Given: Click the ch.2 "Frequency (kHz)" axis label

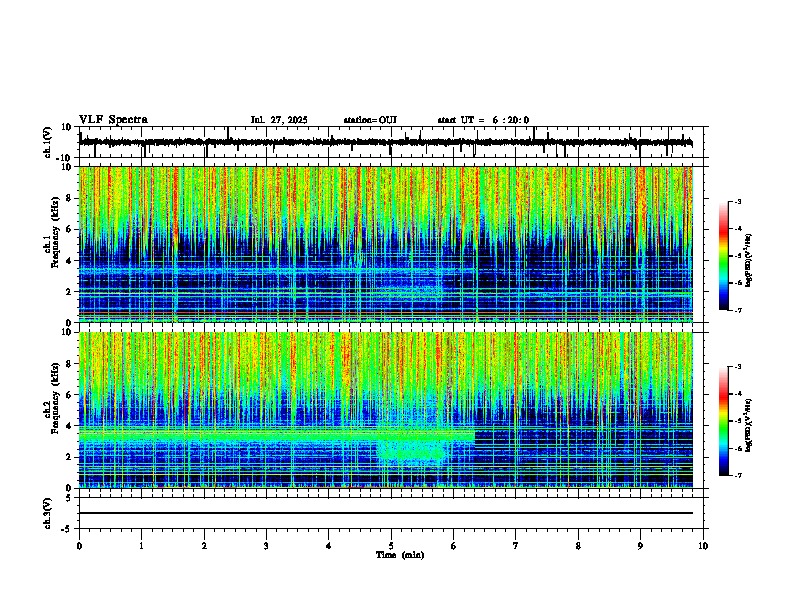Looking at the screenshot, I should (x=56, y=398).
